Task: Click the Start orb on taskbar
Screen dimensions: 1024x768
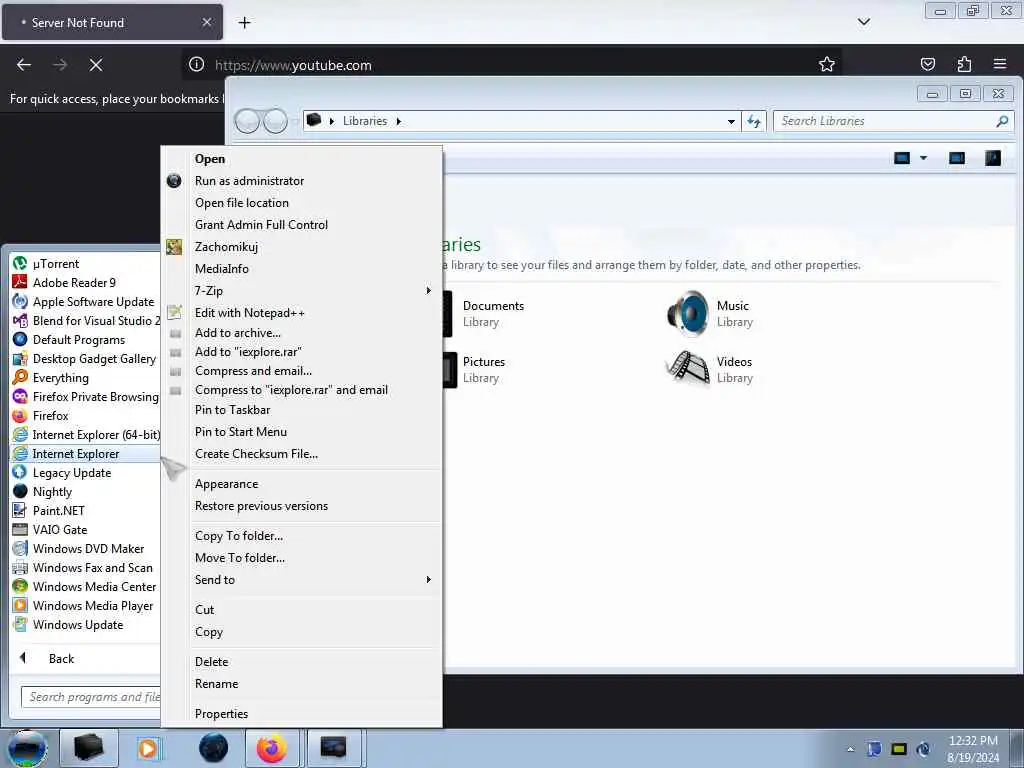Action: coord(27,748)
